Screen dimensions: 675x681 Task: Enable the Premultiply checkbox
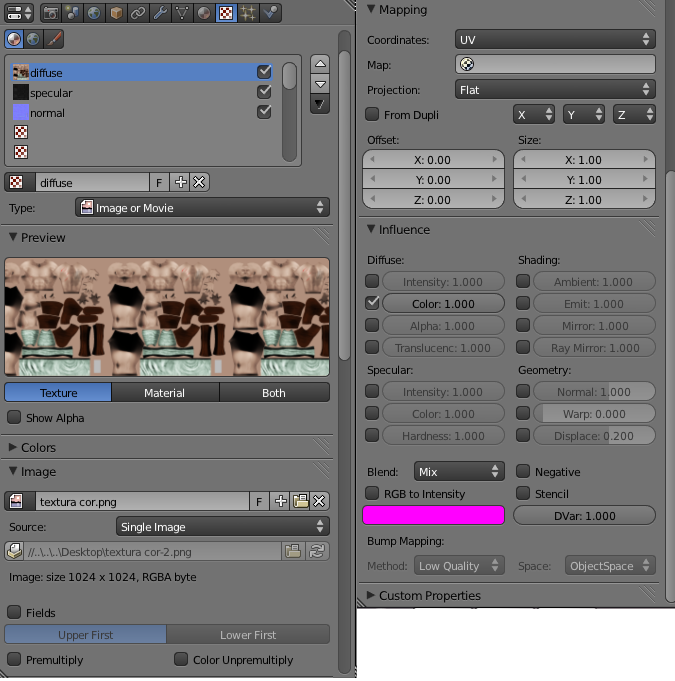(14, 659)
